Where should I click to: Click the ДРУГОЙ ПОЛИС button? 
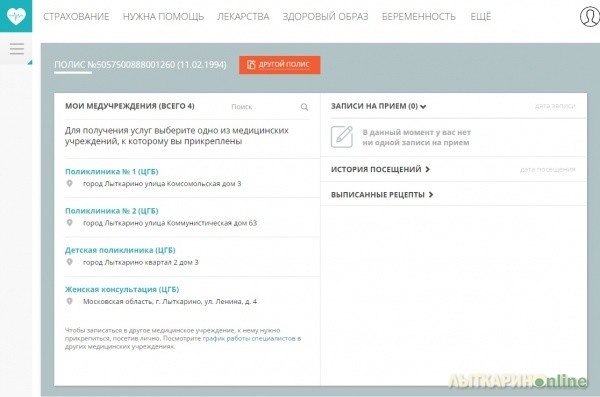click(x=280, y=65)
